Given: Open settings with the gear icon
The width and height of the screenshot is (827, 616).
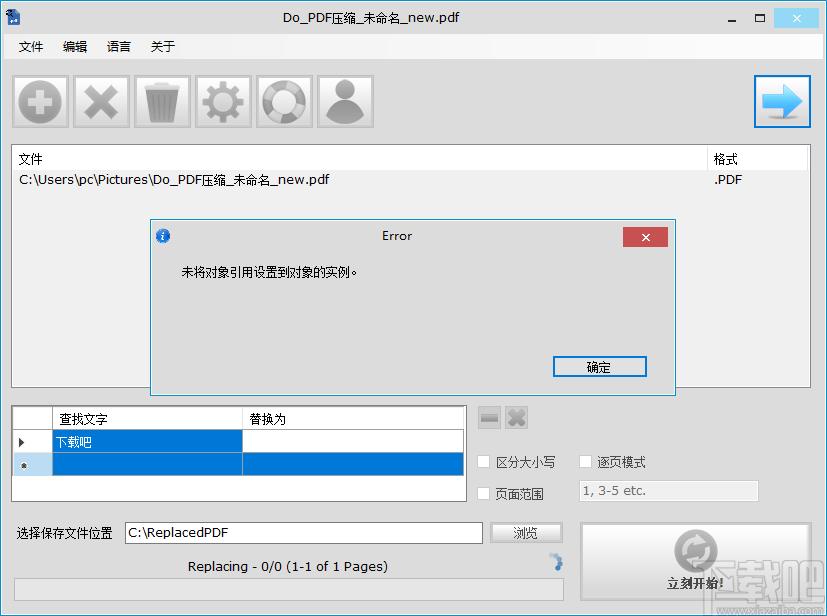Looking at the screenshot, I should point(223,101).
